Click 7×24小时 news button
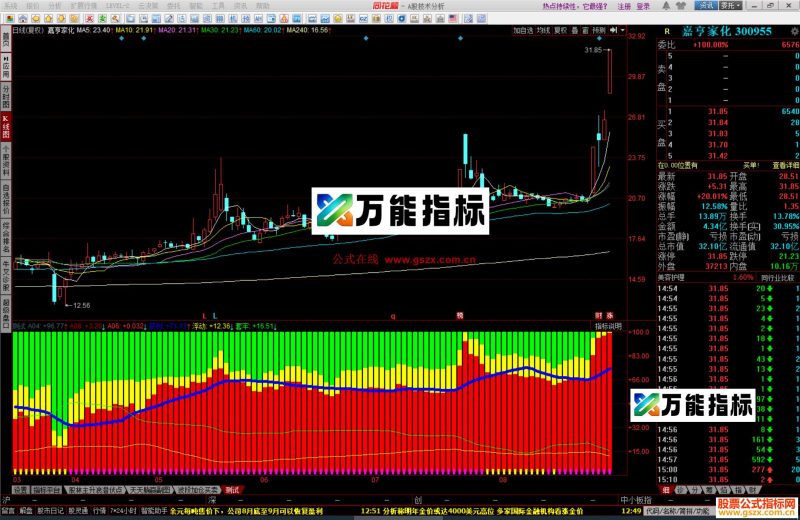 (123, 511)
